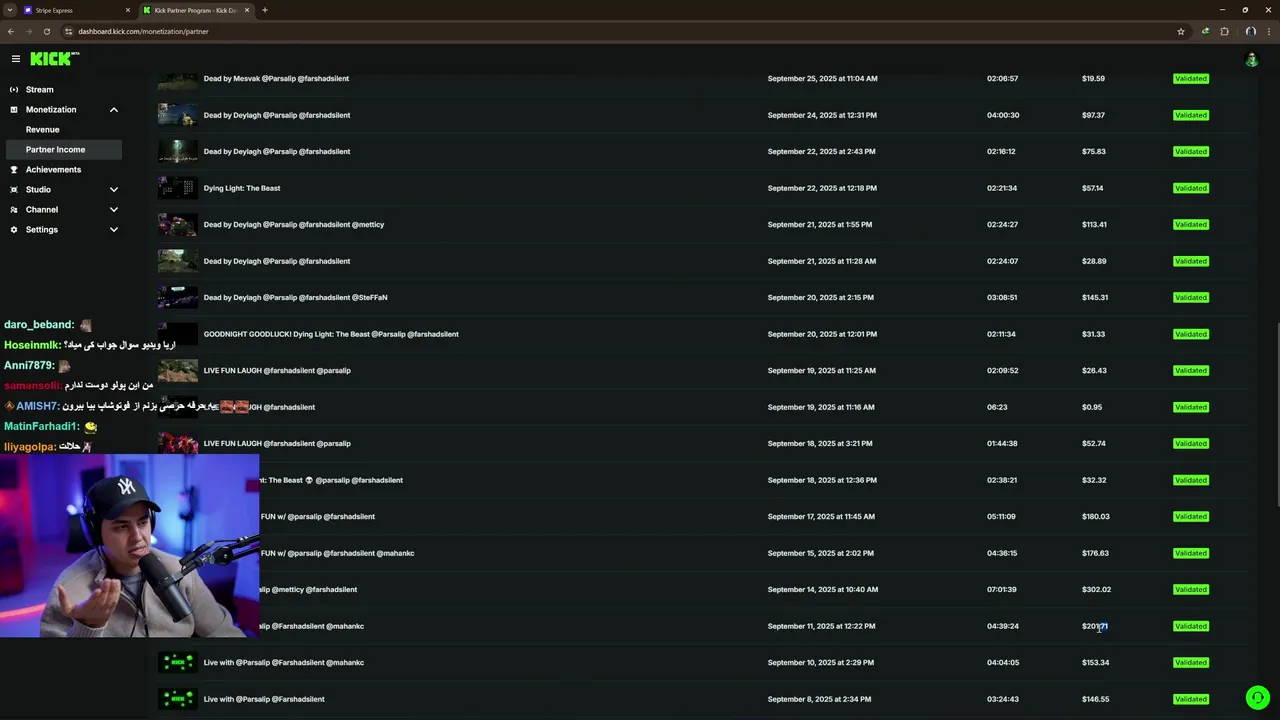Expand the Studio section
Viewport: 1280px width, 720px height.
[113, 190]
